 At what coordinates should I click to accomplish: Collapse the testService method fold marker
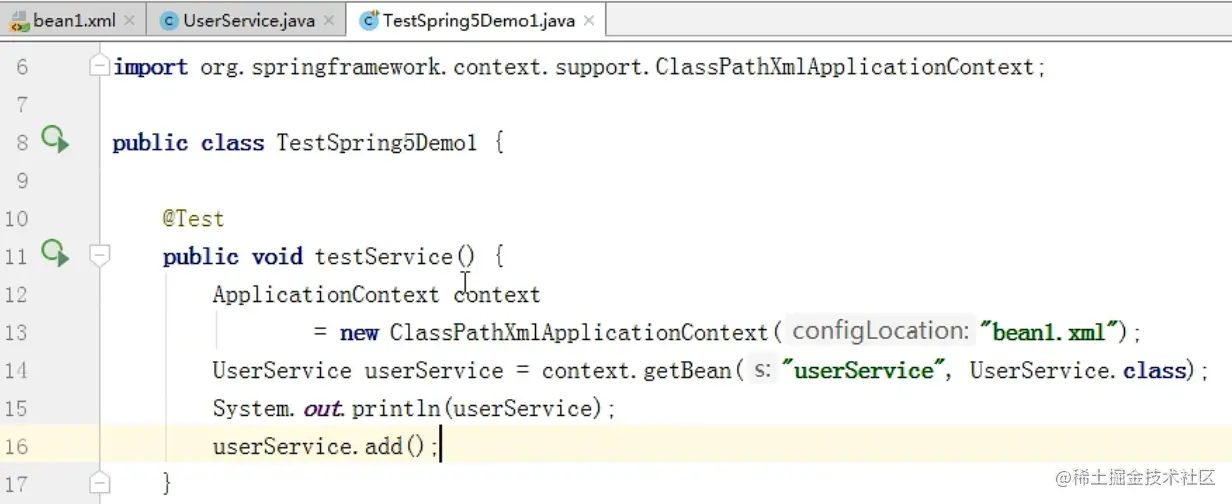99,256
